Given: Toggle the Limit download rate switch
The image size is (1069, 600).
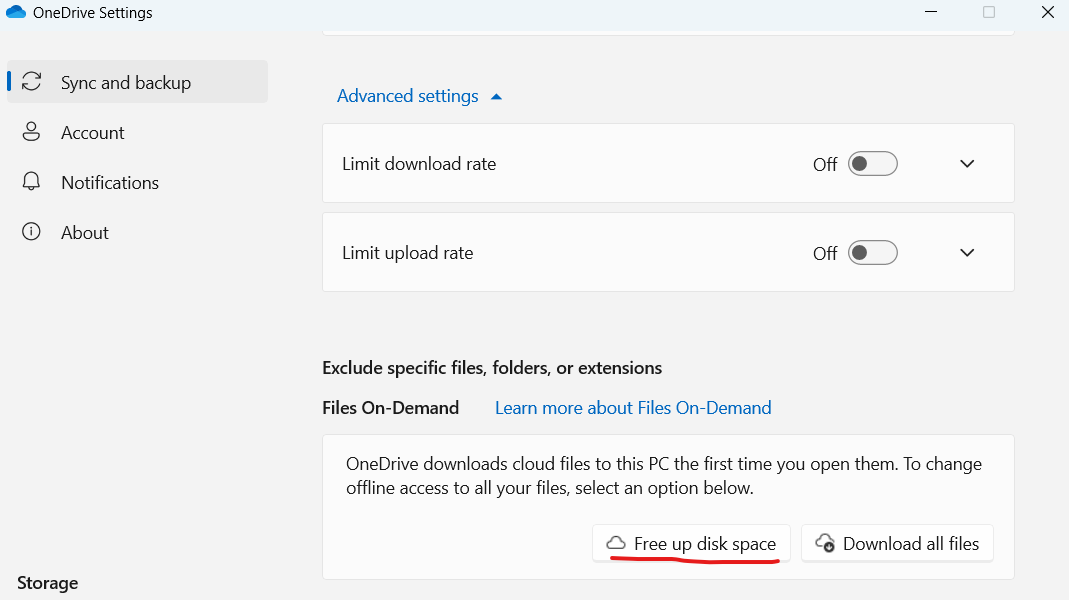Looking at the screenshot, I should tap(873, 164).
